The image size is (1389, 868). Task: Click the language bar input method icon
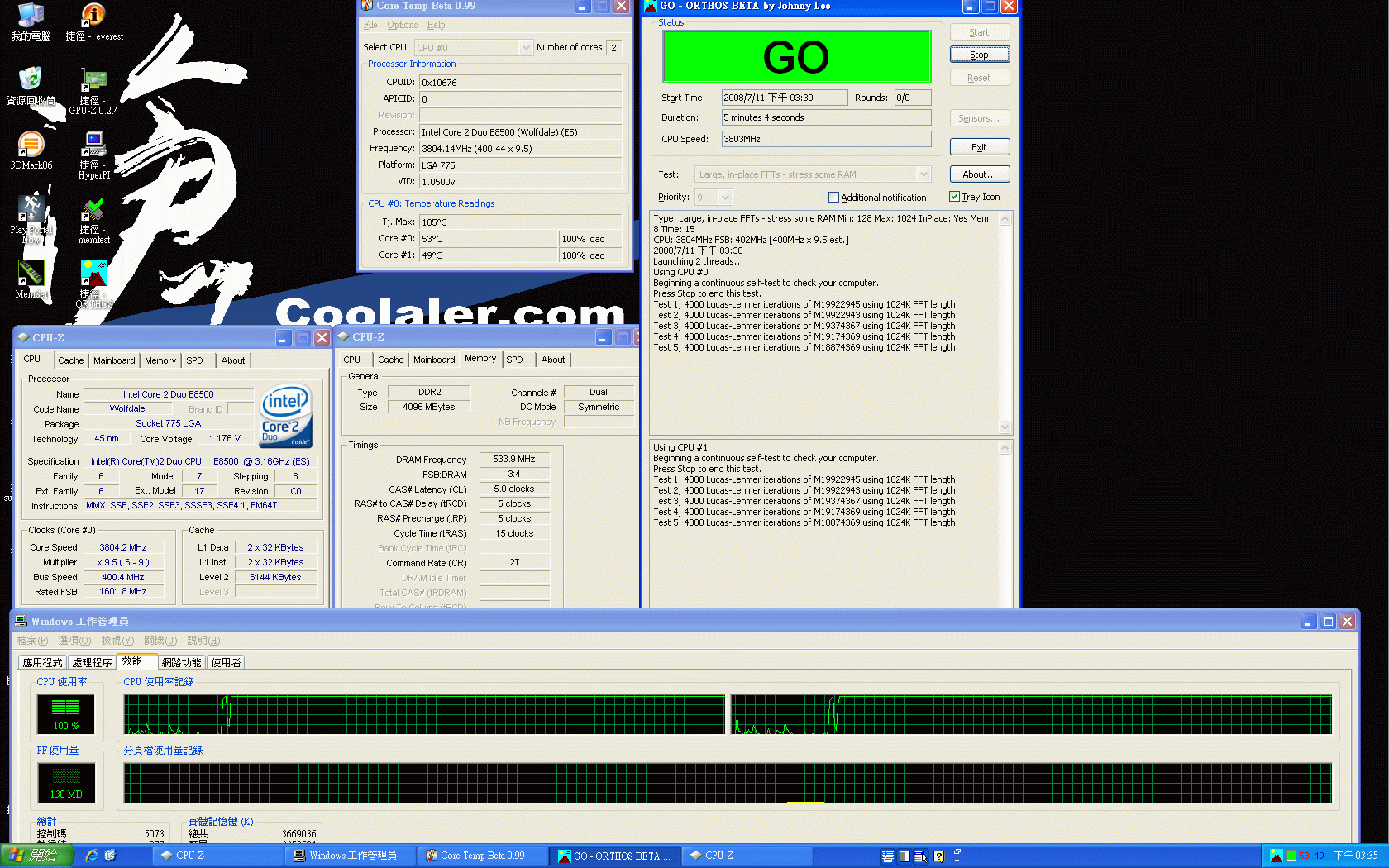(888, 856)
